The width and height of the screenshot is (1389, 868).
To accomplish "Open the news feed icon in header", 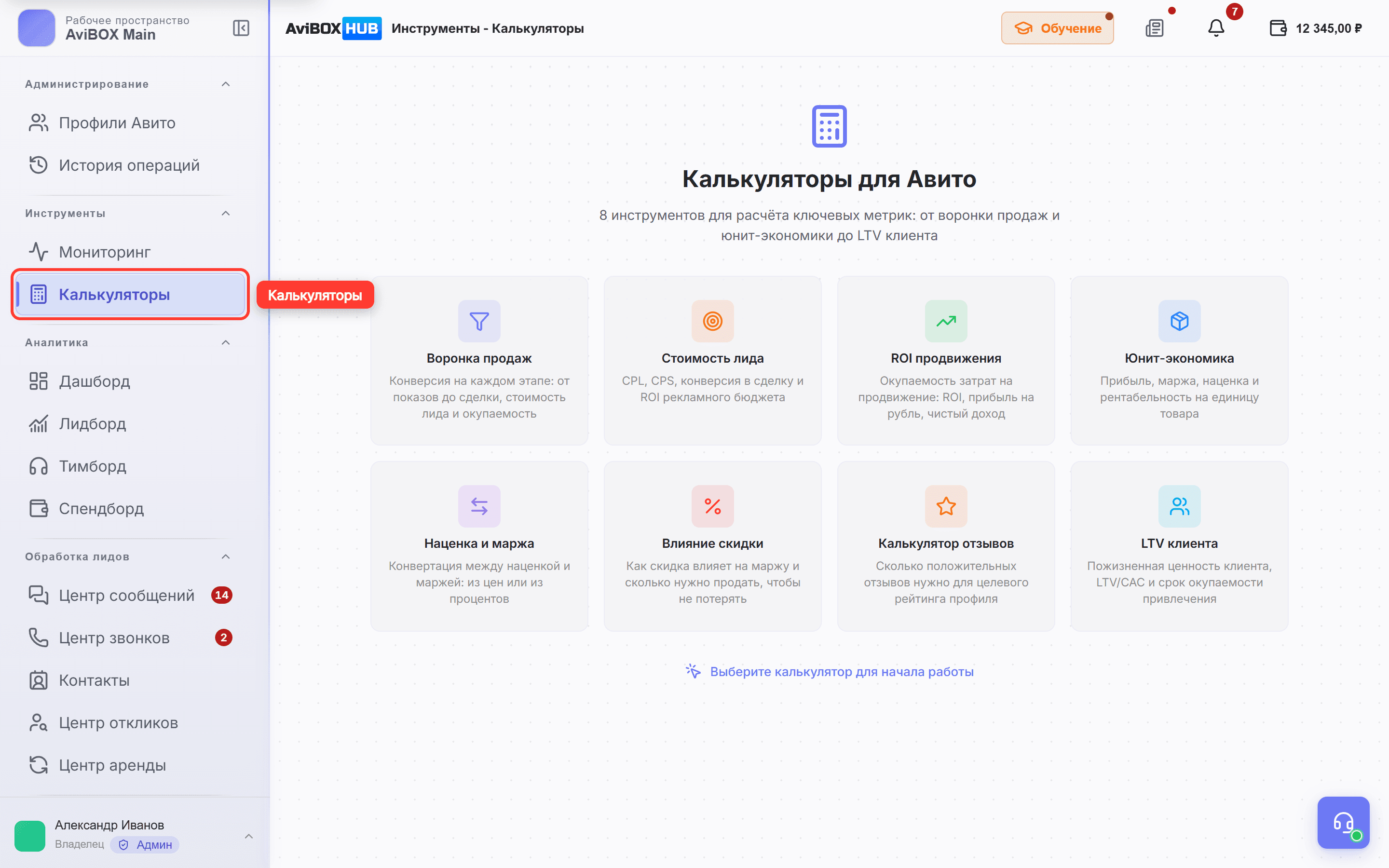I will (1154, 28).
